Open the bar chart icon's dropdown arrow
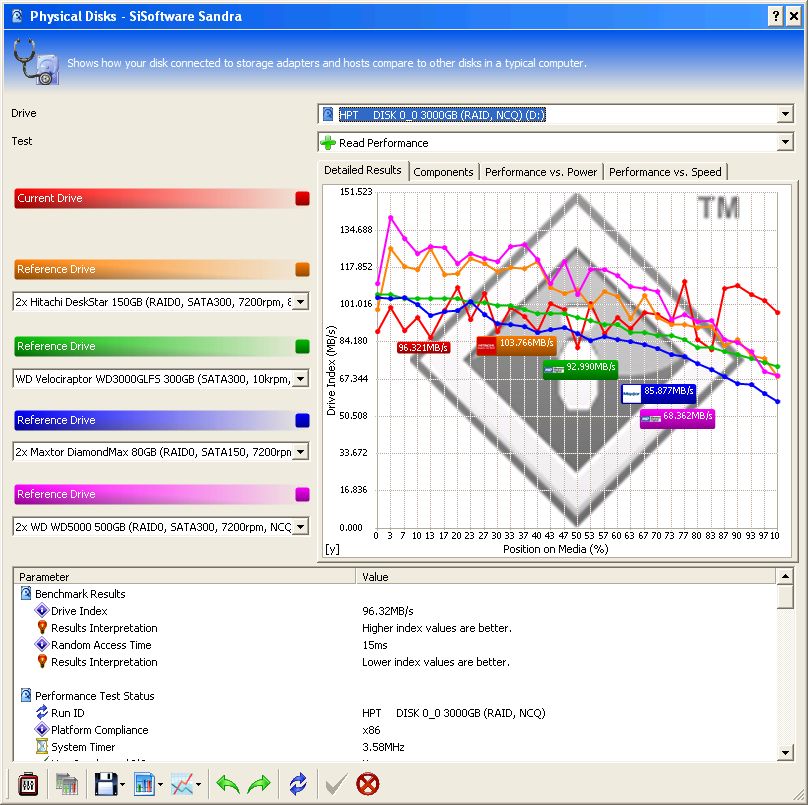 (x=161, y=785)
